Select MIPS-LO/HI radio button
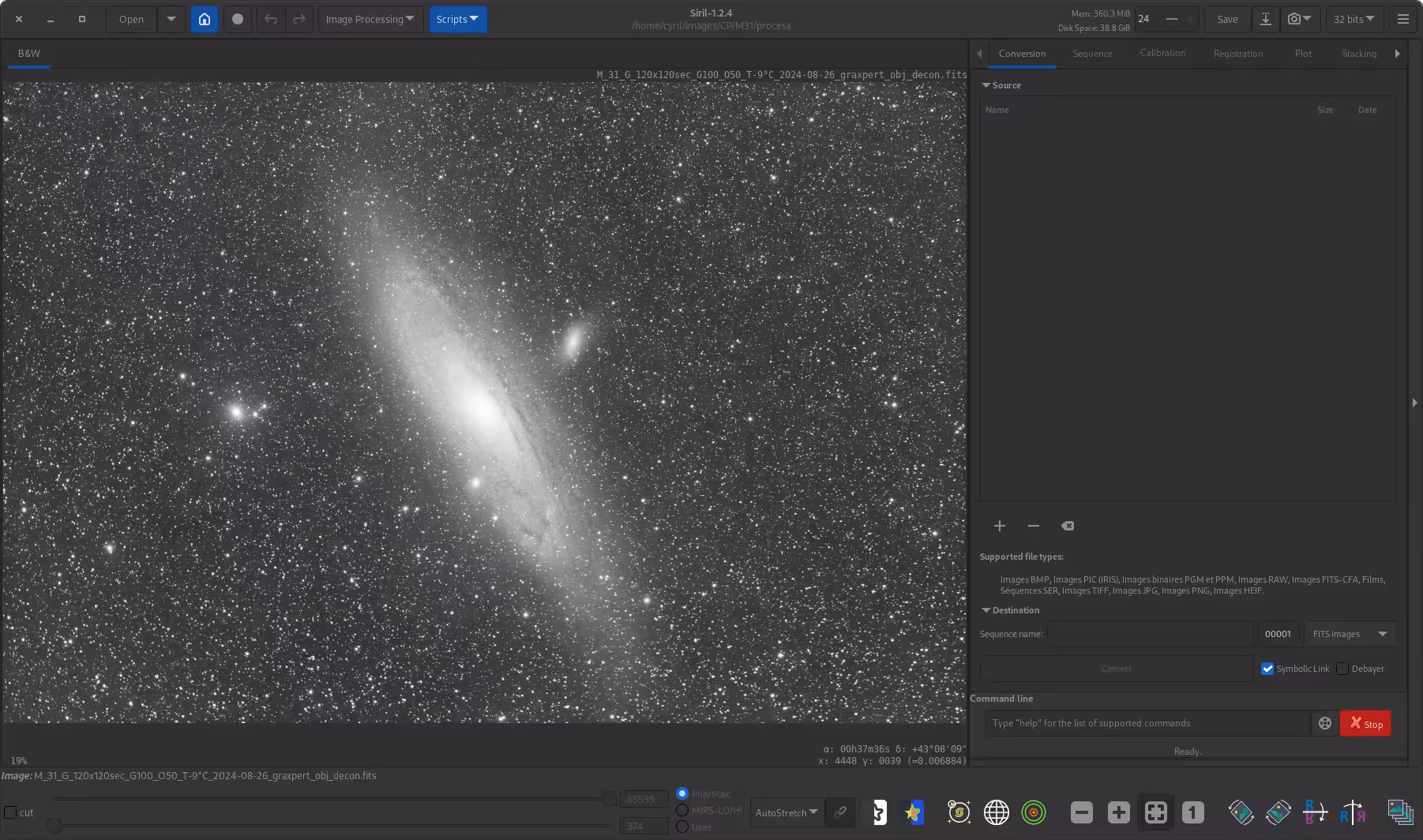Viewport: 1423px width, 840px height. click(682, 810)
